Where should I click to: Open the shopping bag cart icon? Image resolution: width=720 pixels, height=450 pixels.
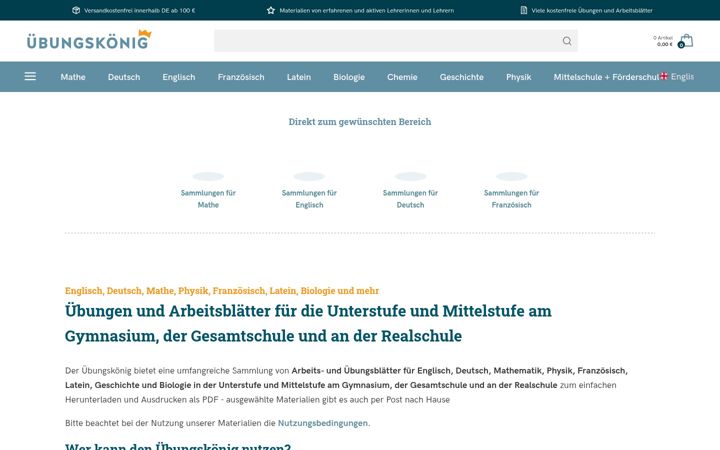coord(686,41)
